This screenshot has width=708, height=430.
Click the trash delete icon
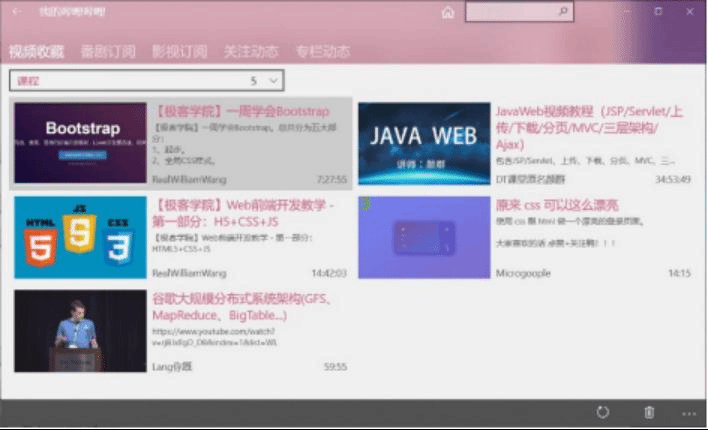point(649,412)
